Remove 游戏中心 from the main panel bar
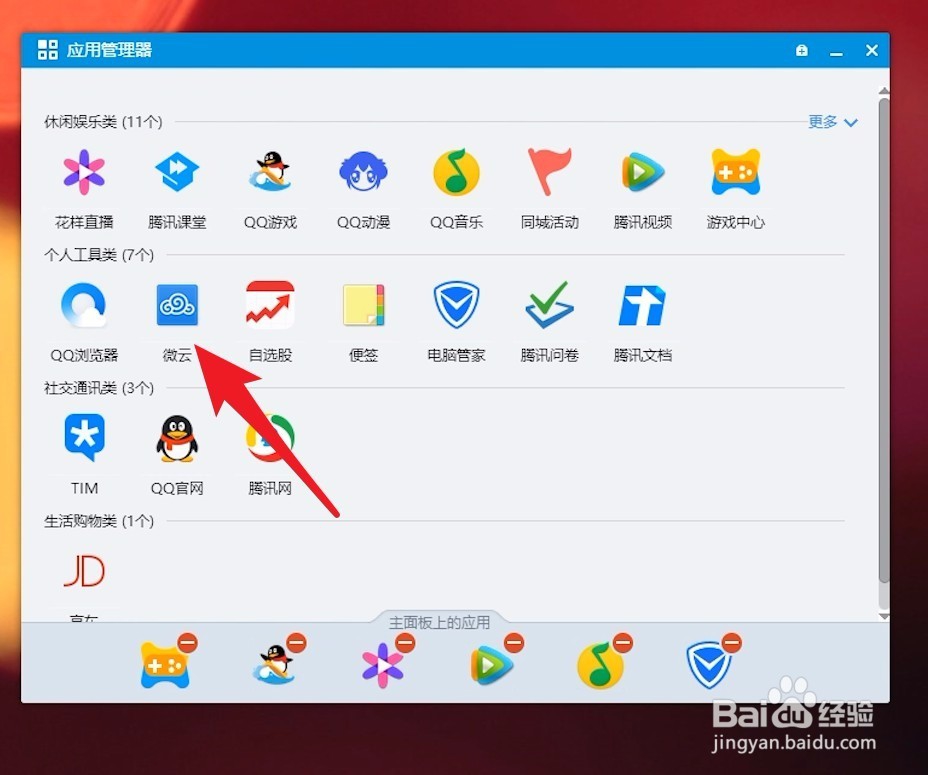 tap(188, 643)
